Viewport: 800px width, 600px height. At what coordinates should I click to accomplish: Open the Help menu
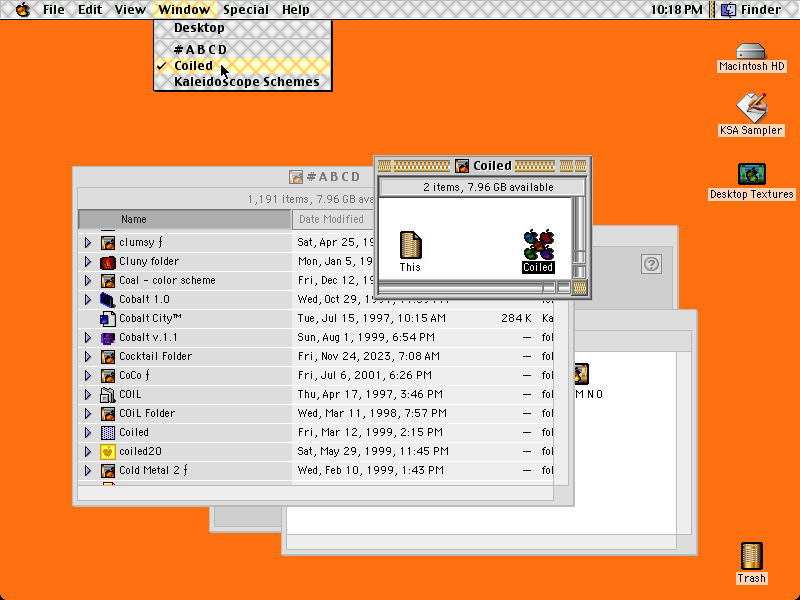(296, 10)
